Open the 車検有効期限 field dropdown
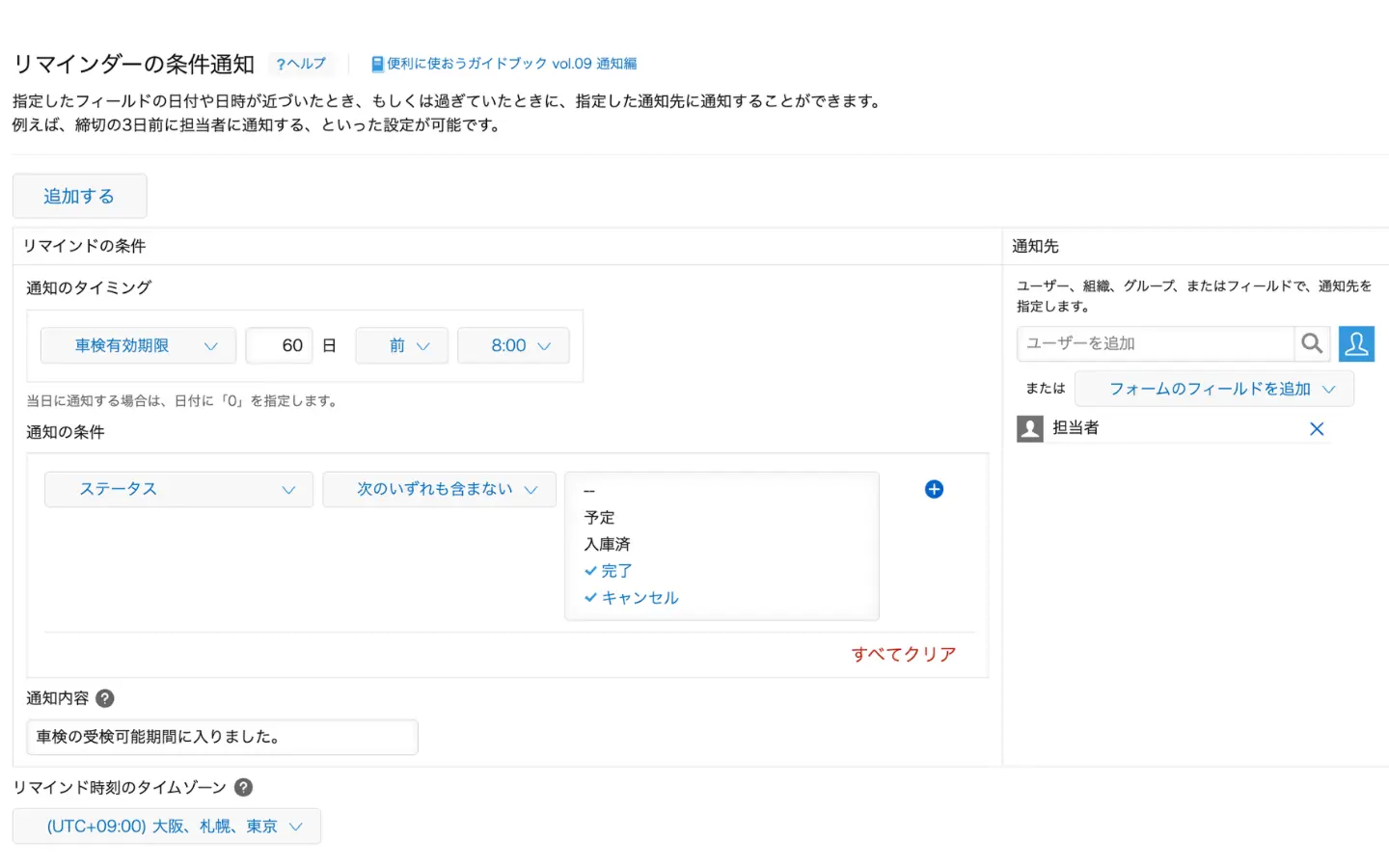 click(x=138, y=345)
